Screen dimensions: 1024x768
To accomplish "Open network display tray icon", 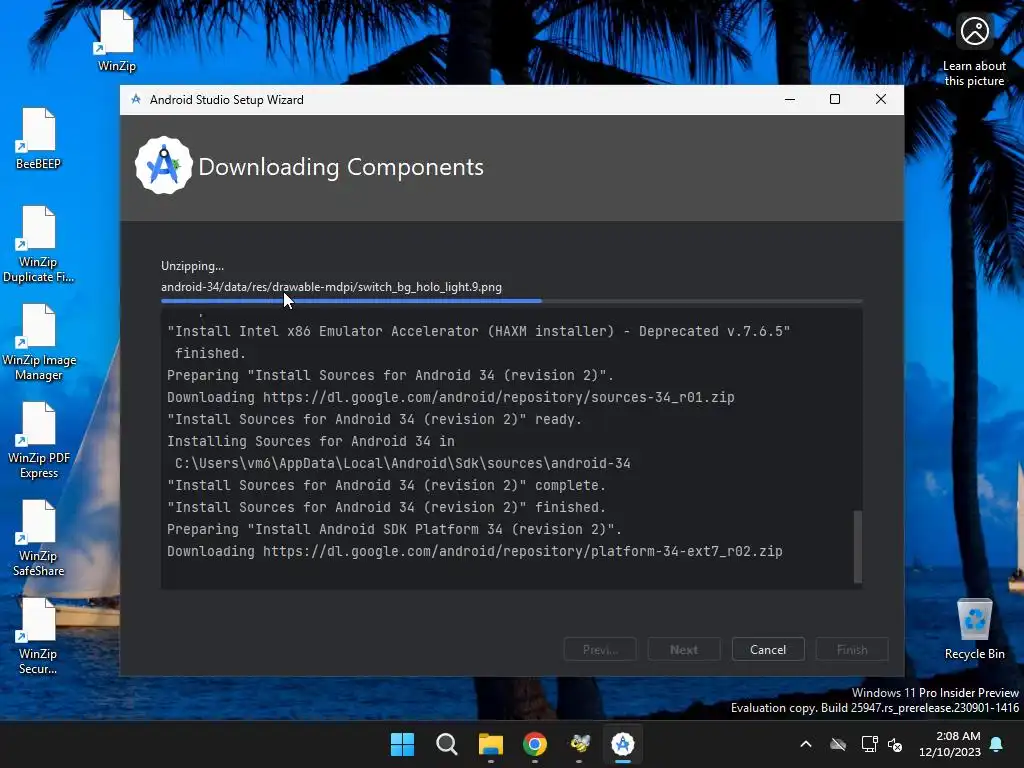I will point(869,744).
